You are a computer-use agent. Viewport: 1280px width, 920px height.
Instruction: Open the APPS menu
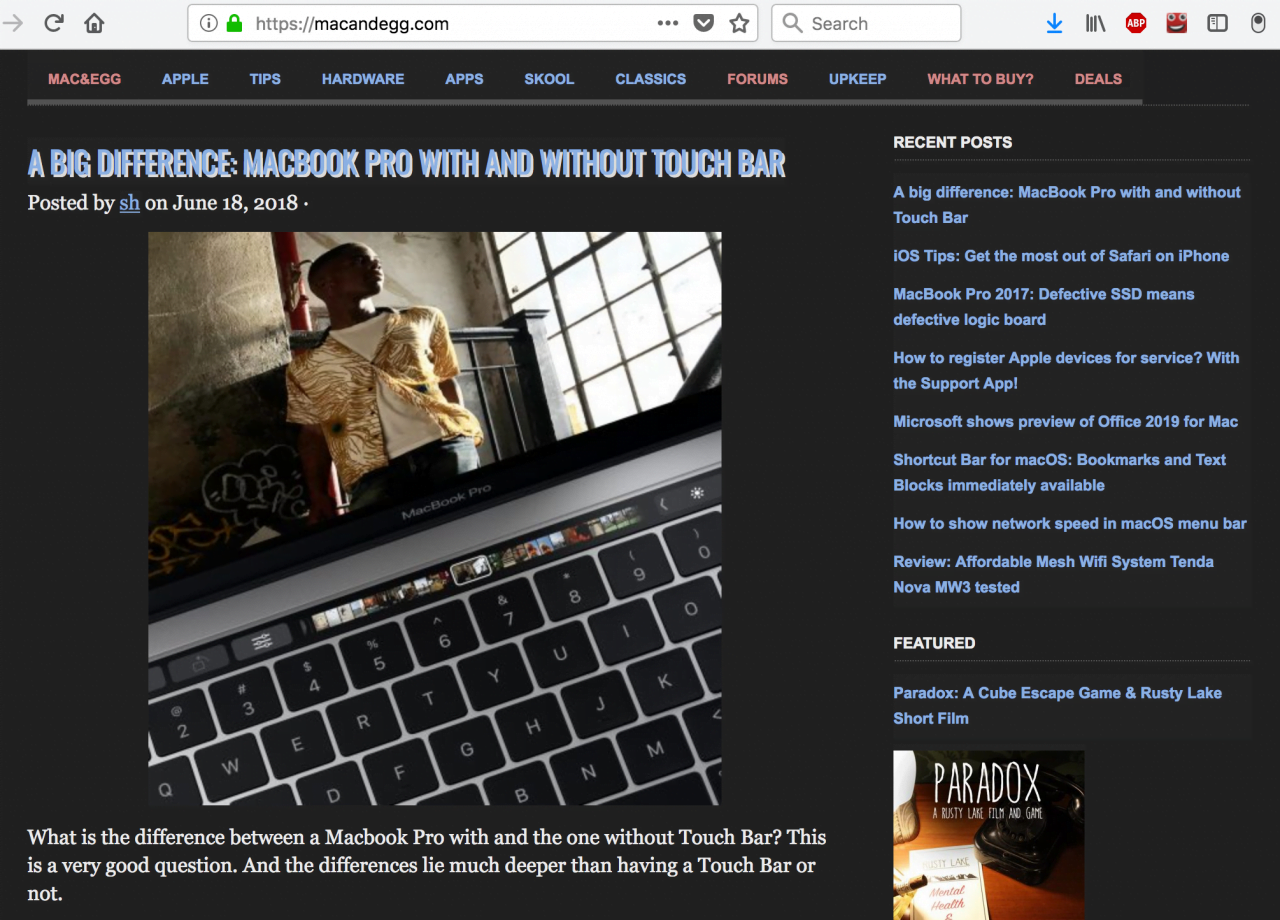[464, 79]
